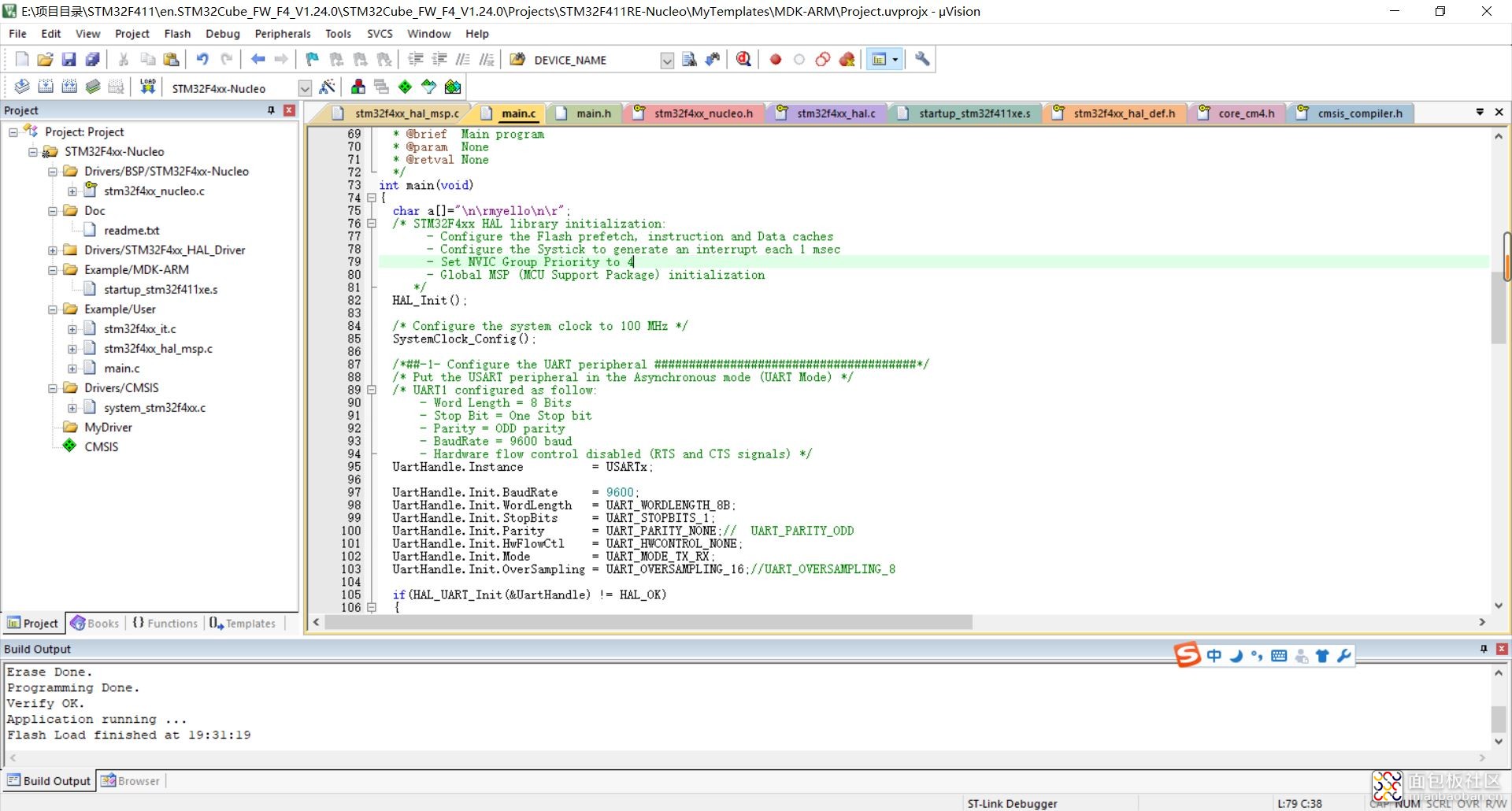Viewport: 1512px width, 811px height.
Task: Save the current file via the floppy icon
Action: coord(69,59)
